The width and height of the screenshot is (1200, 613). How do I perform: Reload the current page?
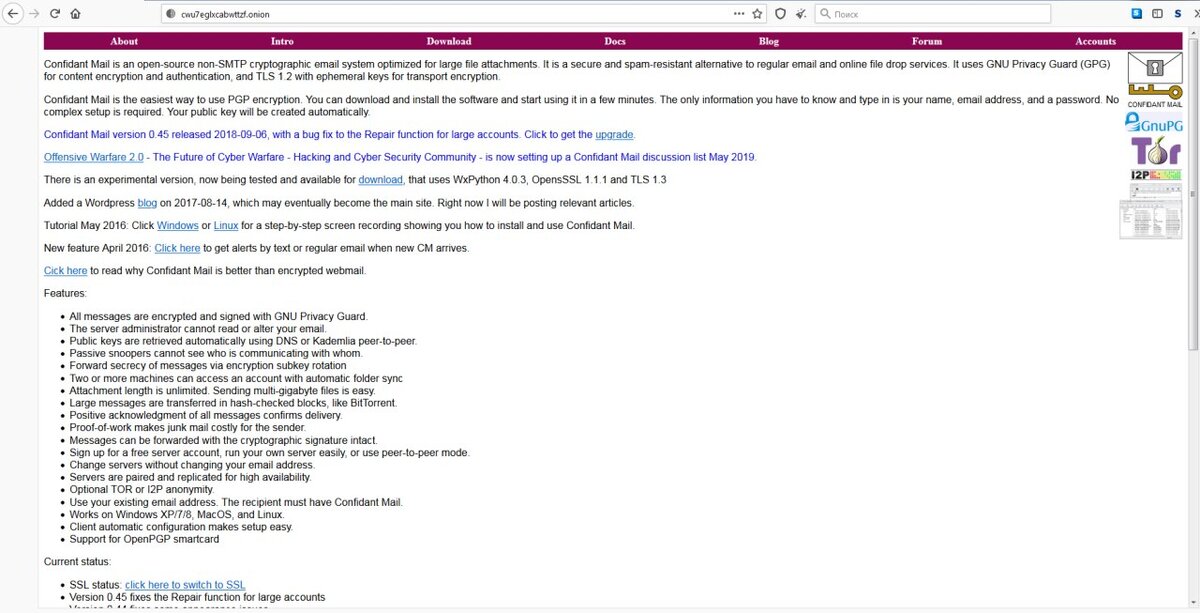point(55,14)
